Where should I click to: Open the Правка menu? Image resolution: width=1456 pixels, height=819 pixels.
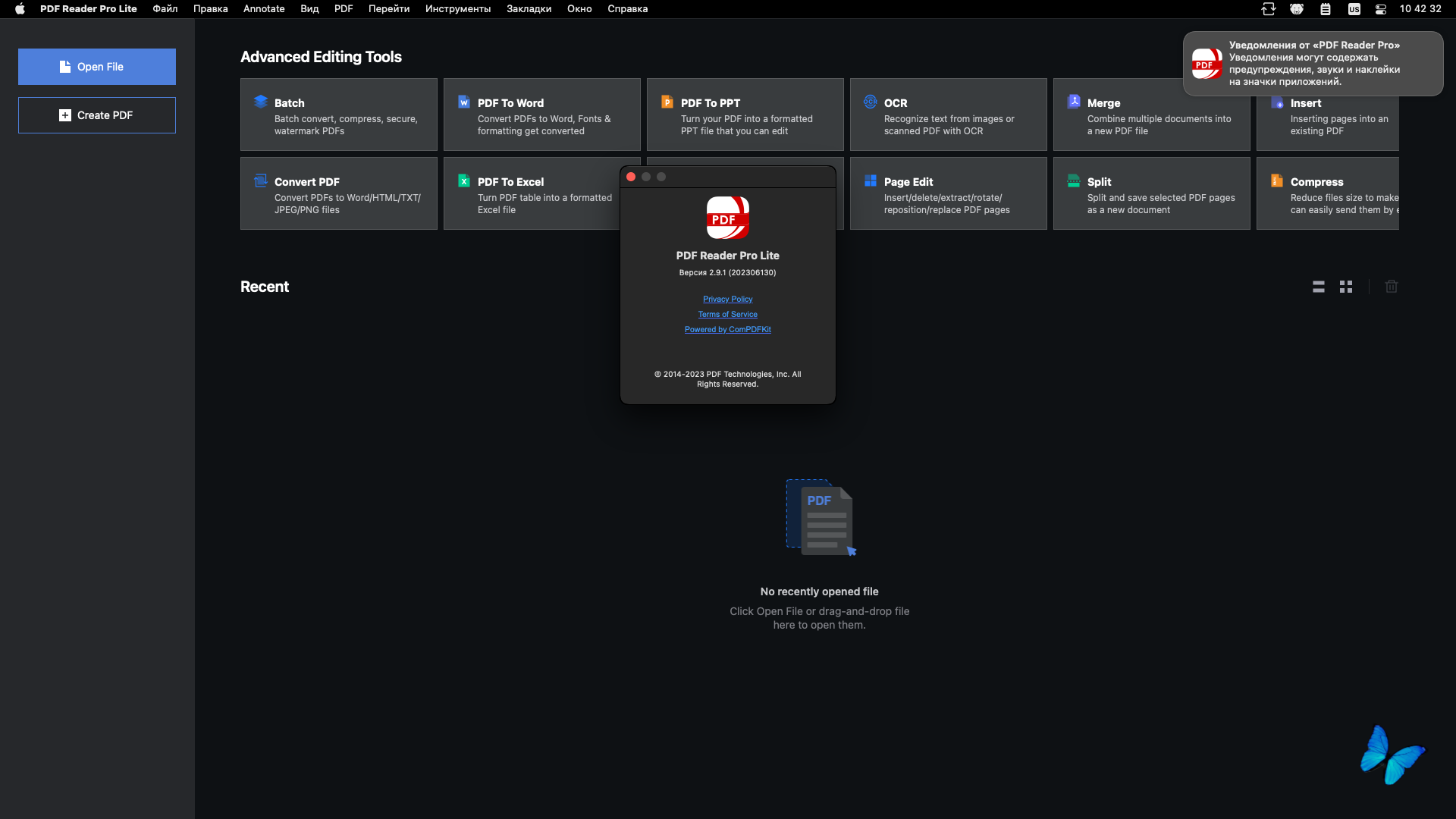pos(211,9)
